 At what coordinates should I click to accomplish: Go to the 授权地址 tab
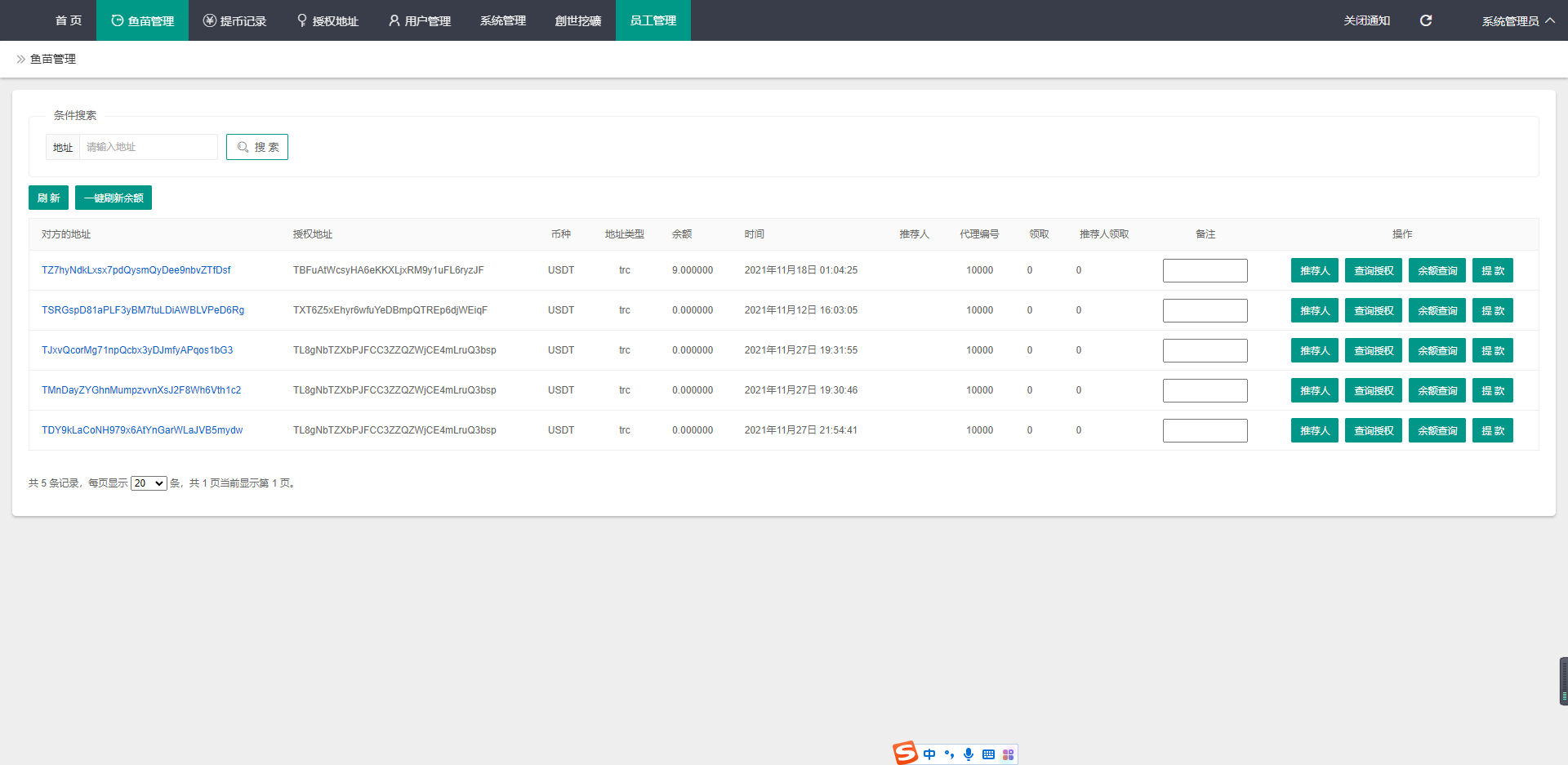327,20
